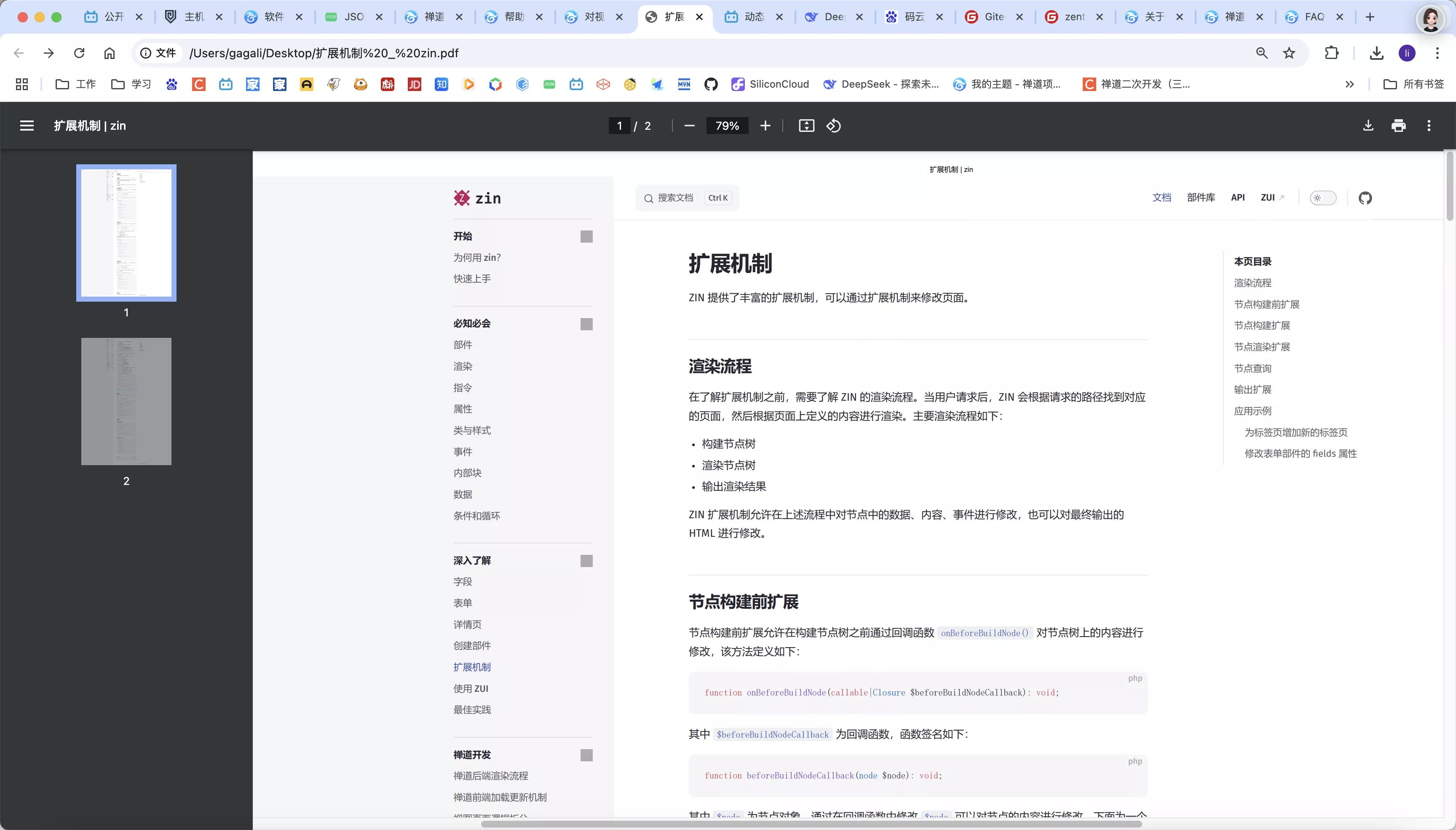Click the fit to page icon
The height and width of the screenshot is (830, 1456).
coord(806,126)
